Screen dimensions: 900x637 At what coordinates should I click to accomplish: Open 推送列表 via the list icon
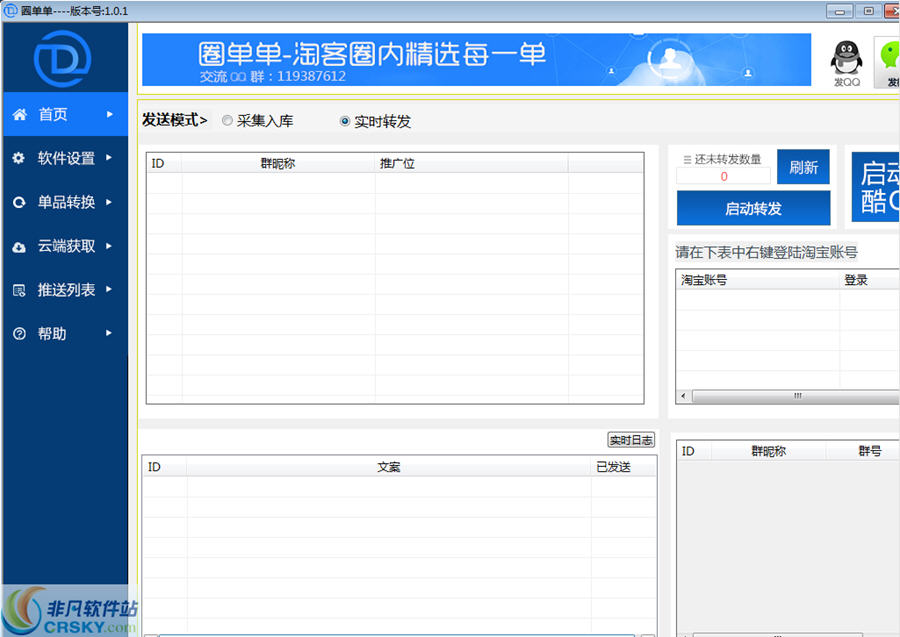coord(22,289)
